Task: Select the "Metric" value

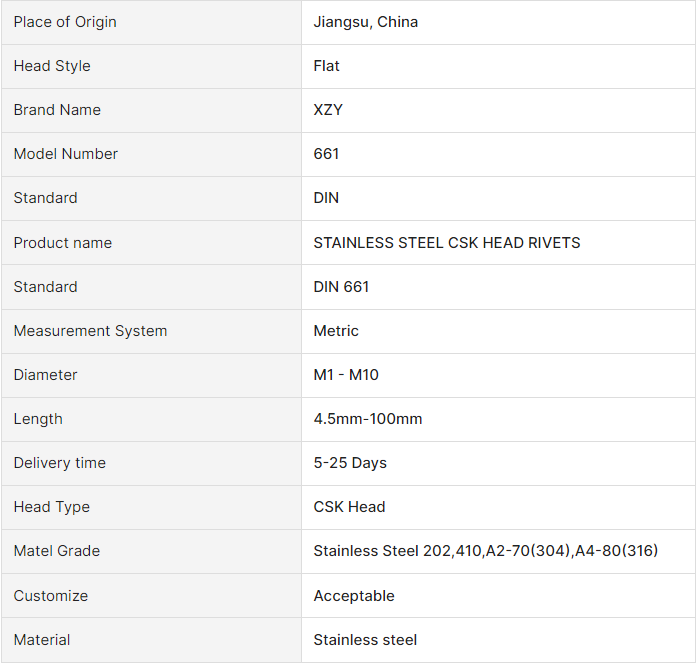Action: point(336,331)
